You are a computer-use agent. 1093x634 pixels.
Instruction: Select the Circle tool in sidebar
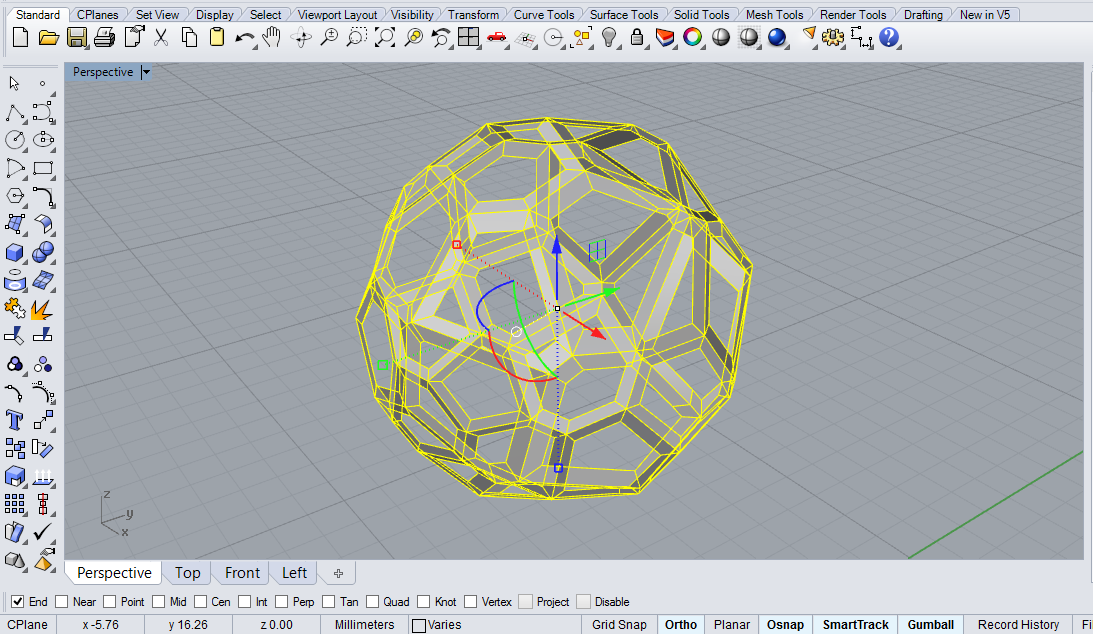tap(15, 140)
